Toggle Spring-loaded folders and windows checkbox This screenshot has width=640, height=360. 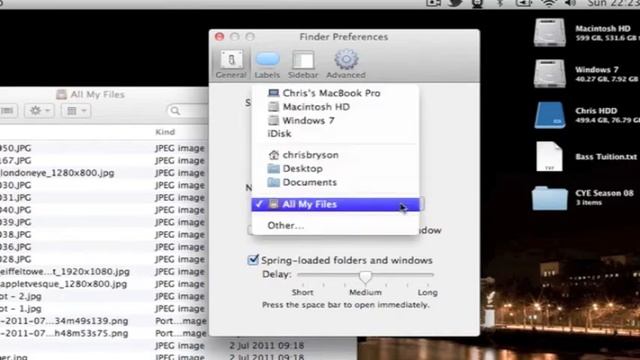pyautogui.click(x=253, y=260)
